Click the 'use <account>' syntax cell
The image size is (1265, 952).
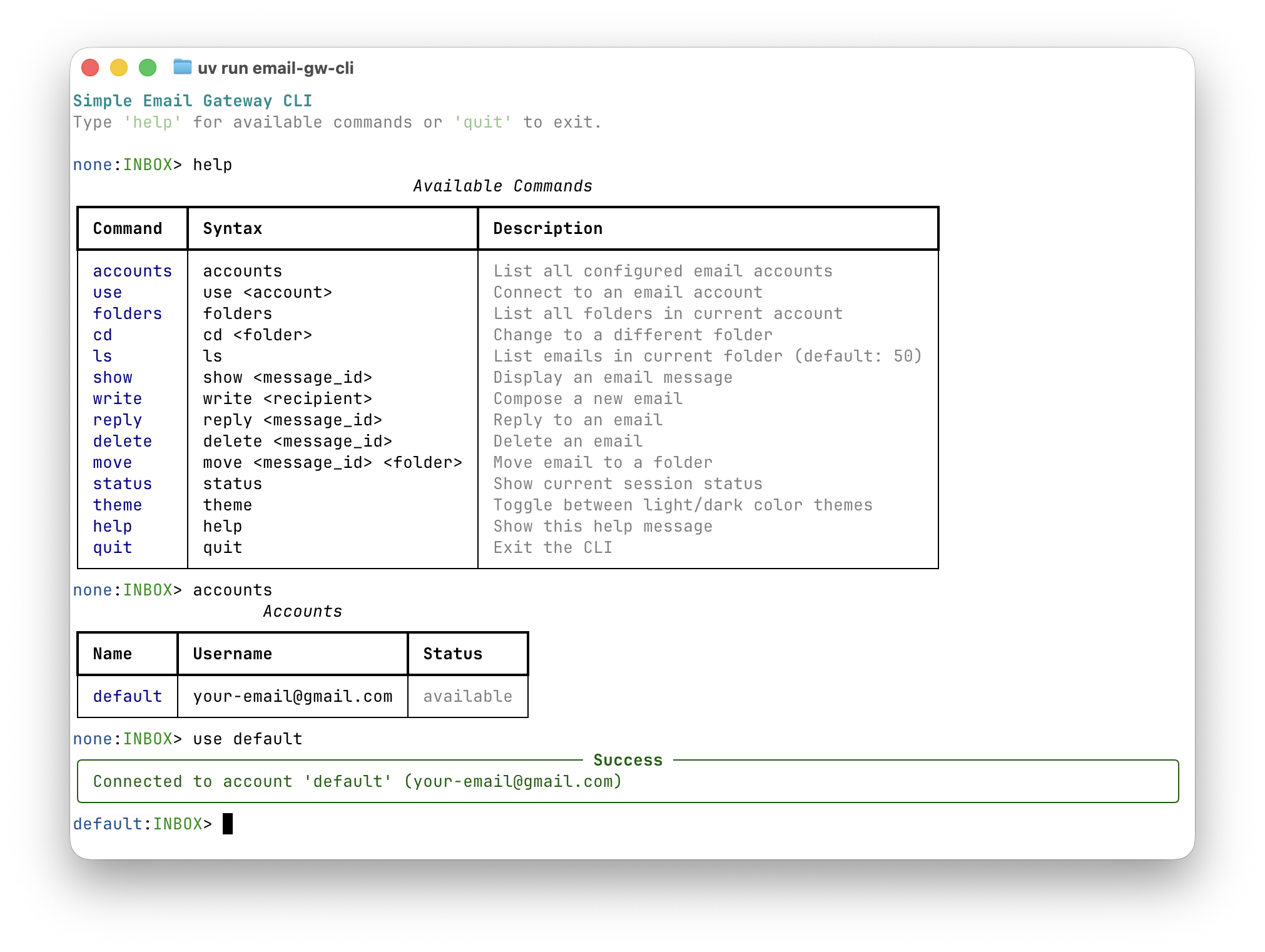[268, 292]
